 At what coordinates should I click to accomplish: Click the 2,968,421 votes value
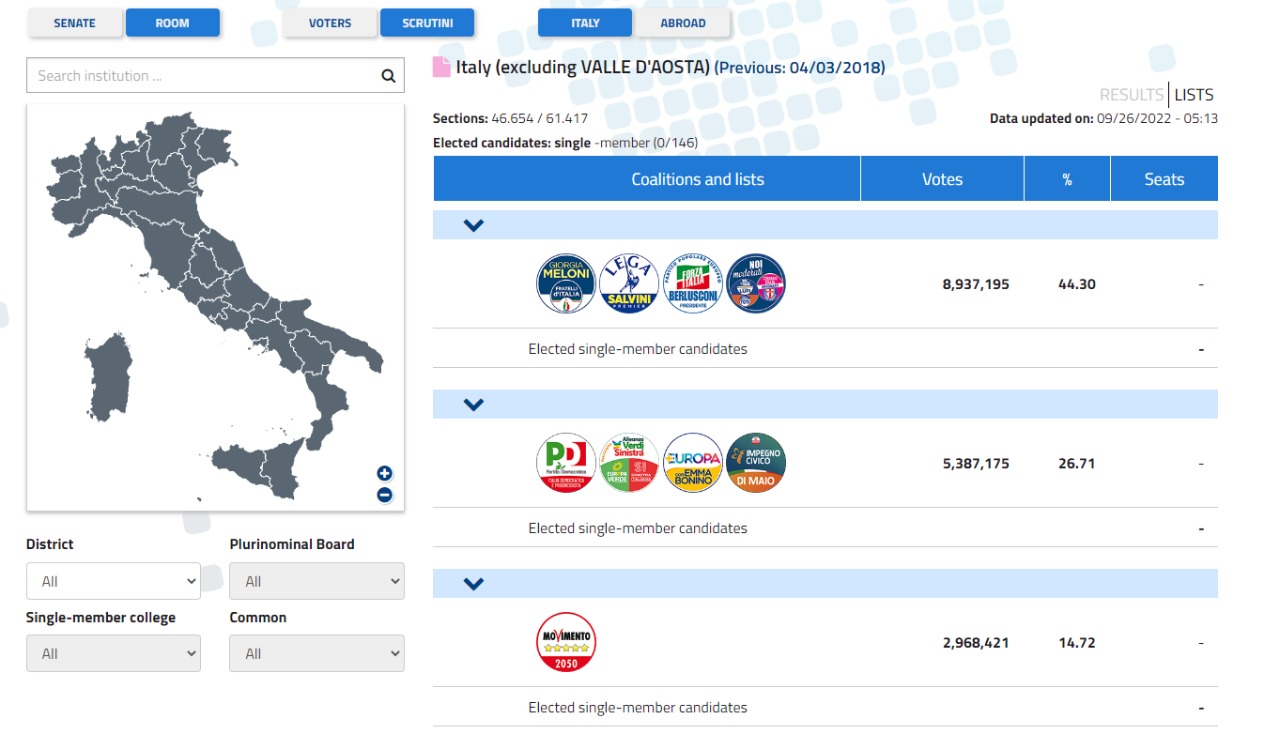(x=976, y=643)
